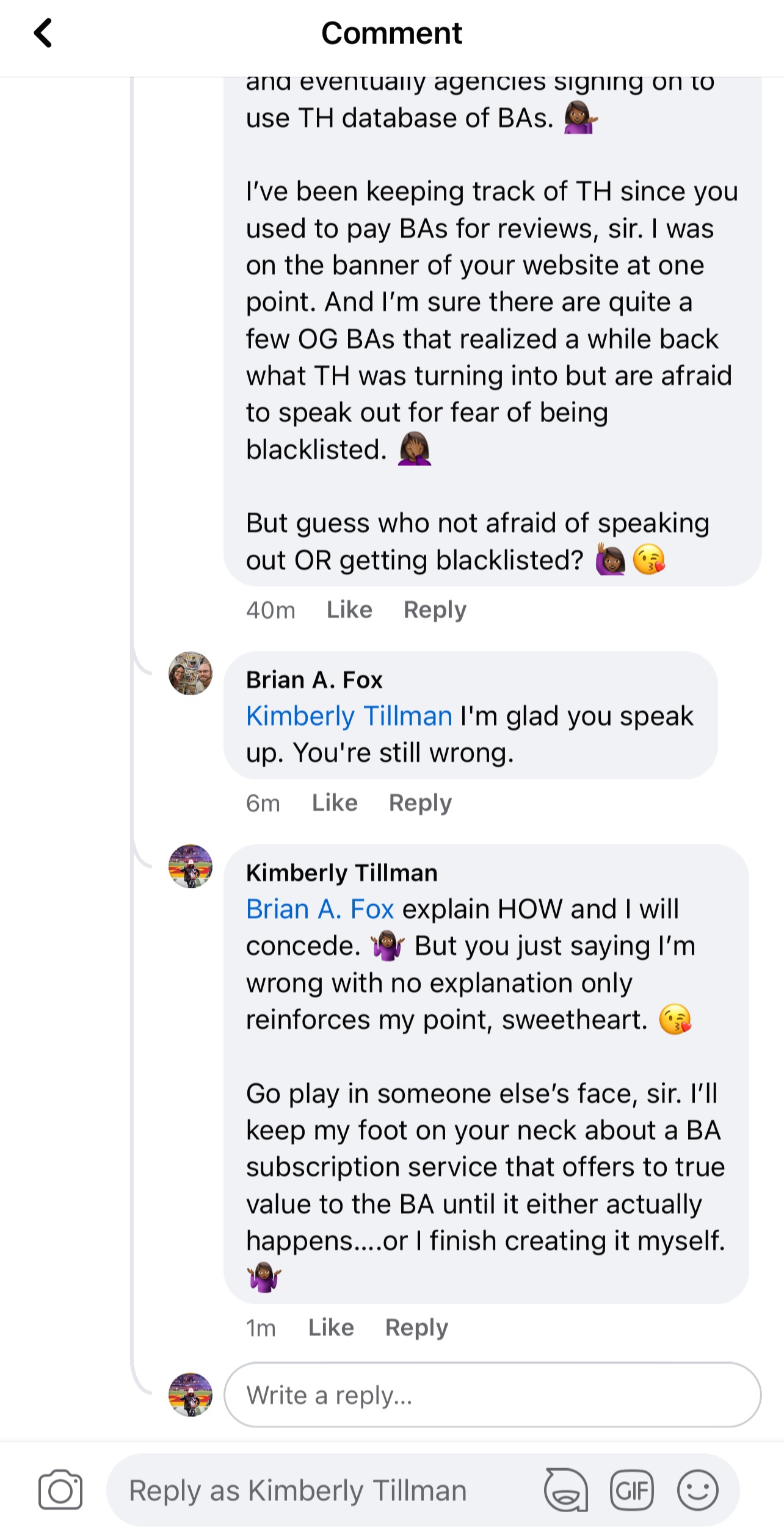Reply to the 40m-old comment
The width and height of the screenshot is (784, 1531).
(435, 610)
